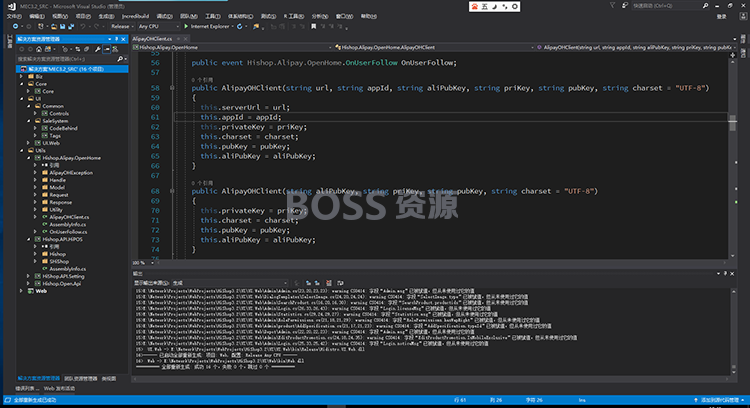Expand the Web project node
Screen dimensions: 750x408
(x=21, y=291)
